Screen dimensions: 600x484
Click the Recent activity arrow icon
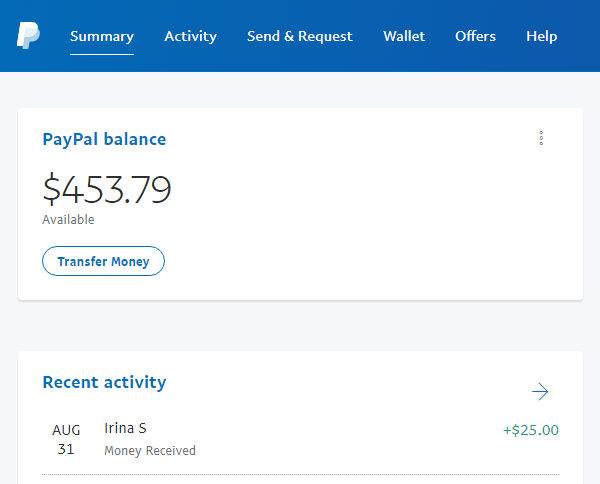point(540,391)
